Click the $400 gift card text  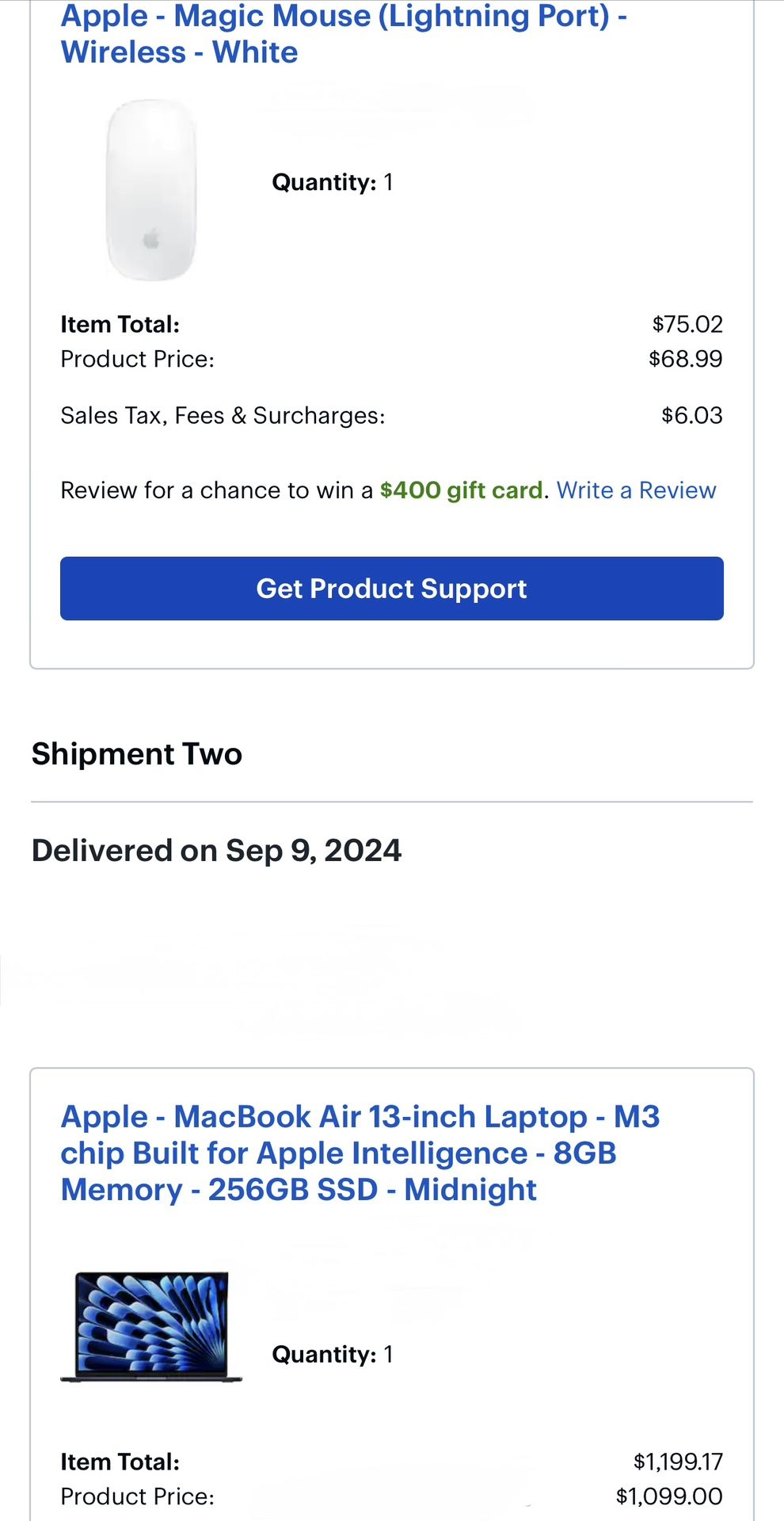point(461,490)
